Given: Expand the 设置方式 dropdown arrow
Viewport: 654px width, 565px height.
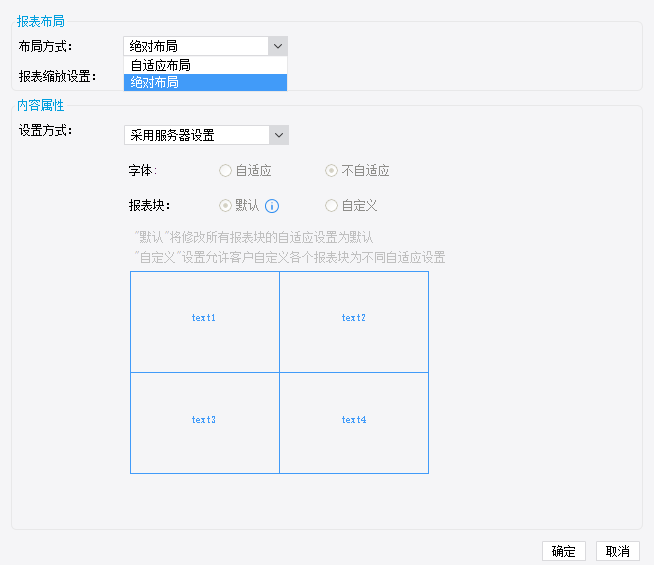Looking at the screenshot, I should click(279, 135).
